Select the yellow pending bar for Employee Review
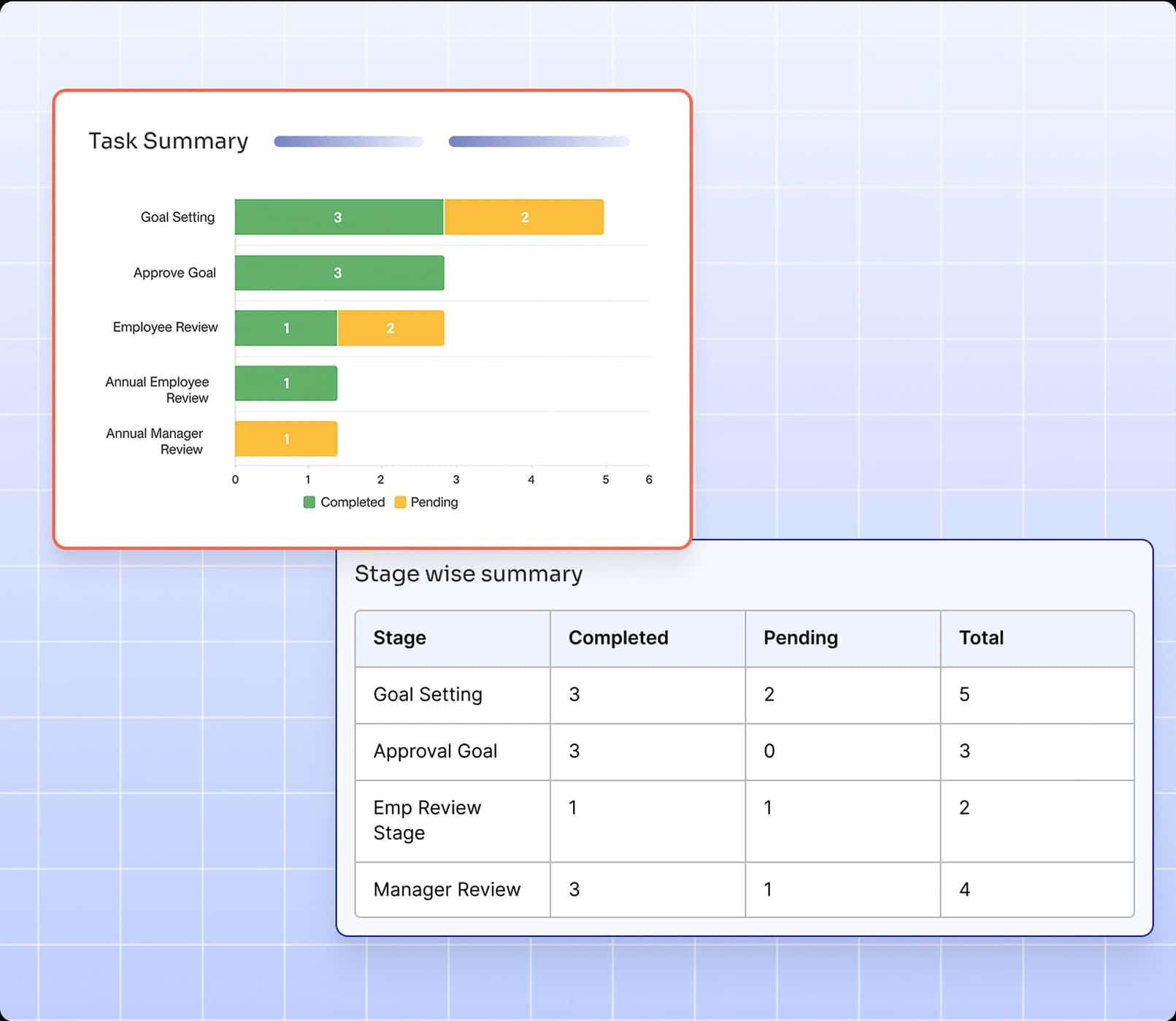1176x1021 pixels. coord(390,327)
